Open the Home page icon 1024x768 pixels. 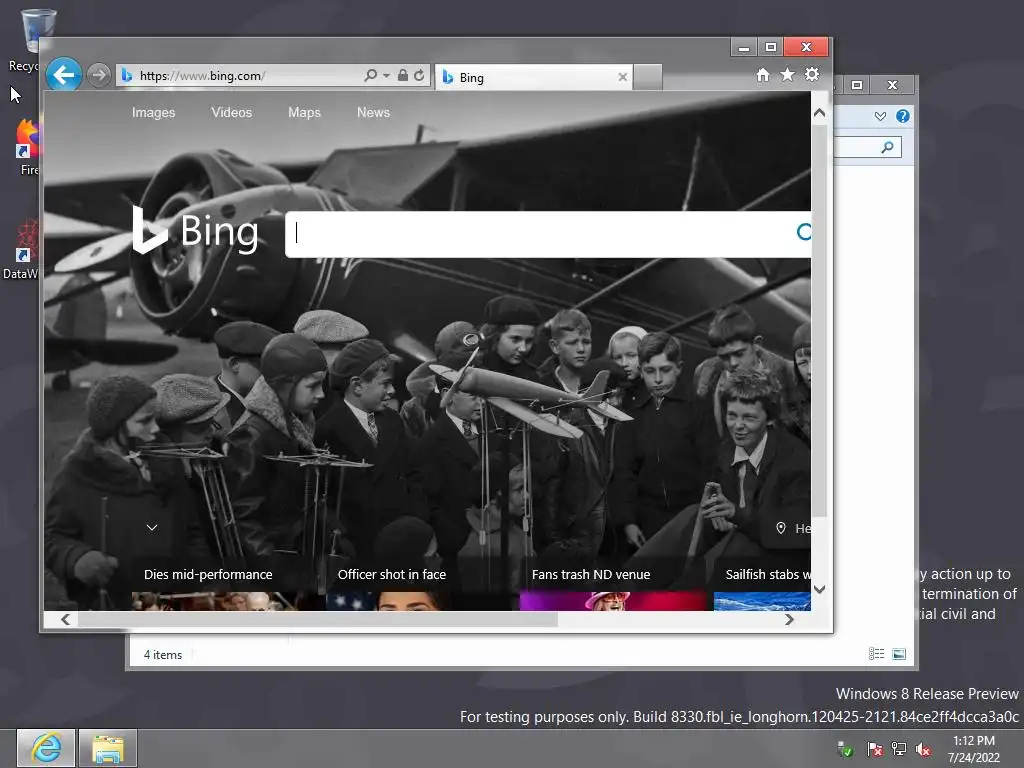tap(763, 74)
